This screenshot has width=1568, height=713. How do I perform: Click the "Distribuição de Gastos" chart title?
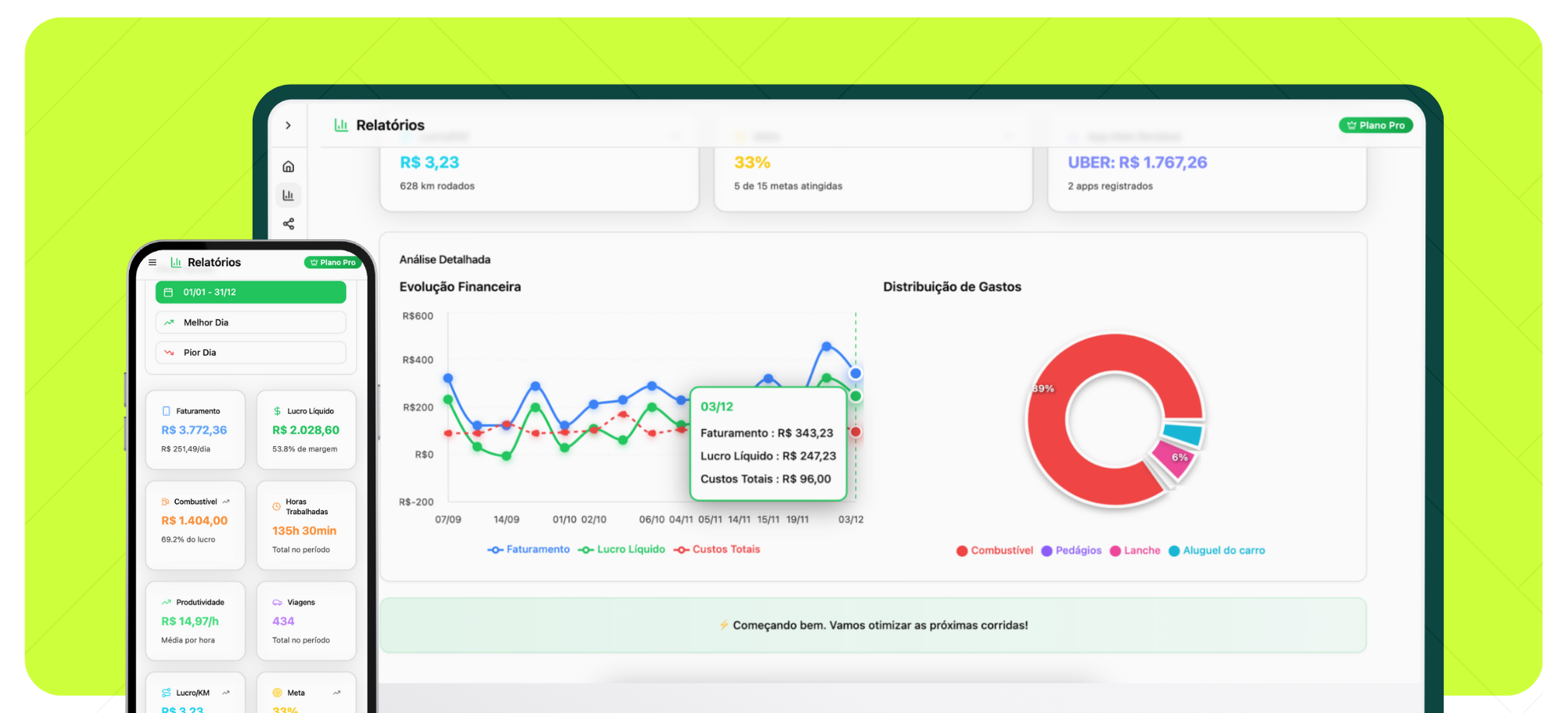952,287
